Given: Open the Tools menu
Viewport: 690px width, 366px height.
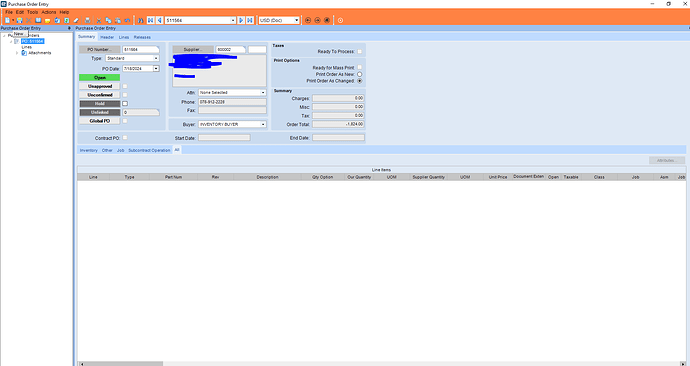Looking at the screenshot, I should [x=33, y=12].
